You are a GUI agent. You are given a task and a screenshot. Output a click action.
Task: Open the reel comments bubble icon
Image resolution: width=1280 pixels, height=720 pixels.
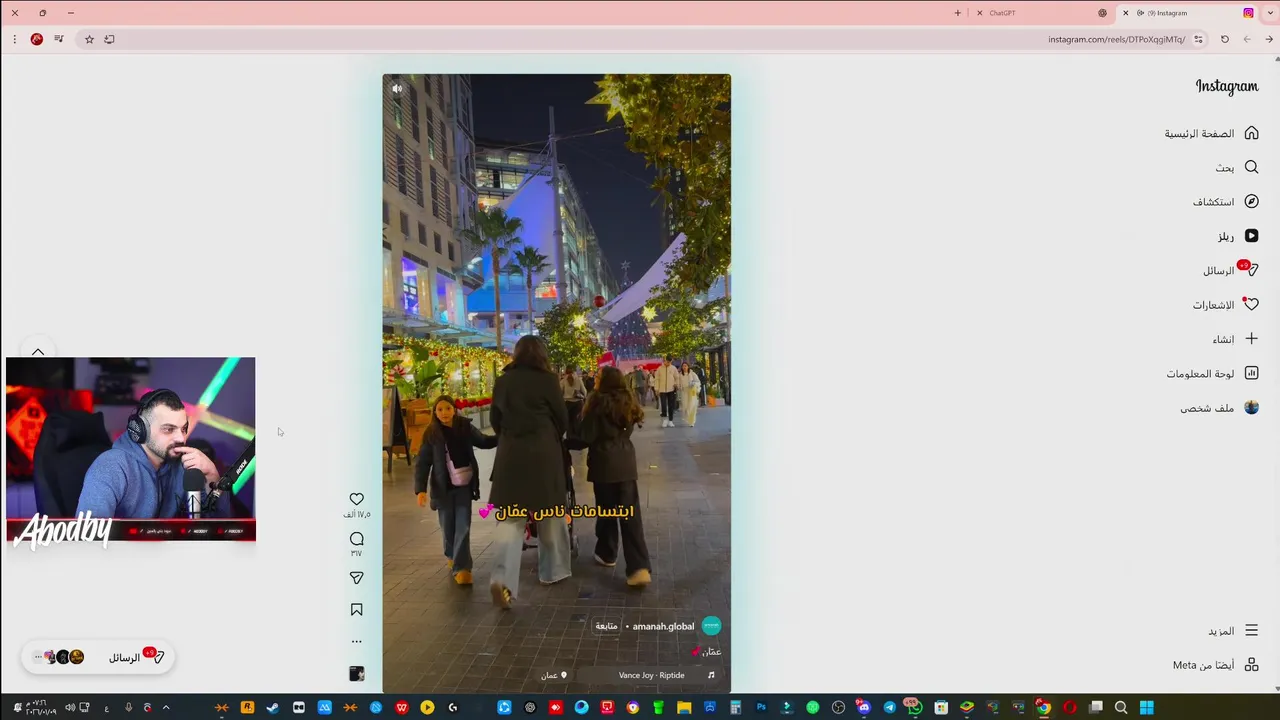[357, 539]
